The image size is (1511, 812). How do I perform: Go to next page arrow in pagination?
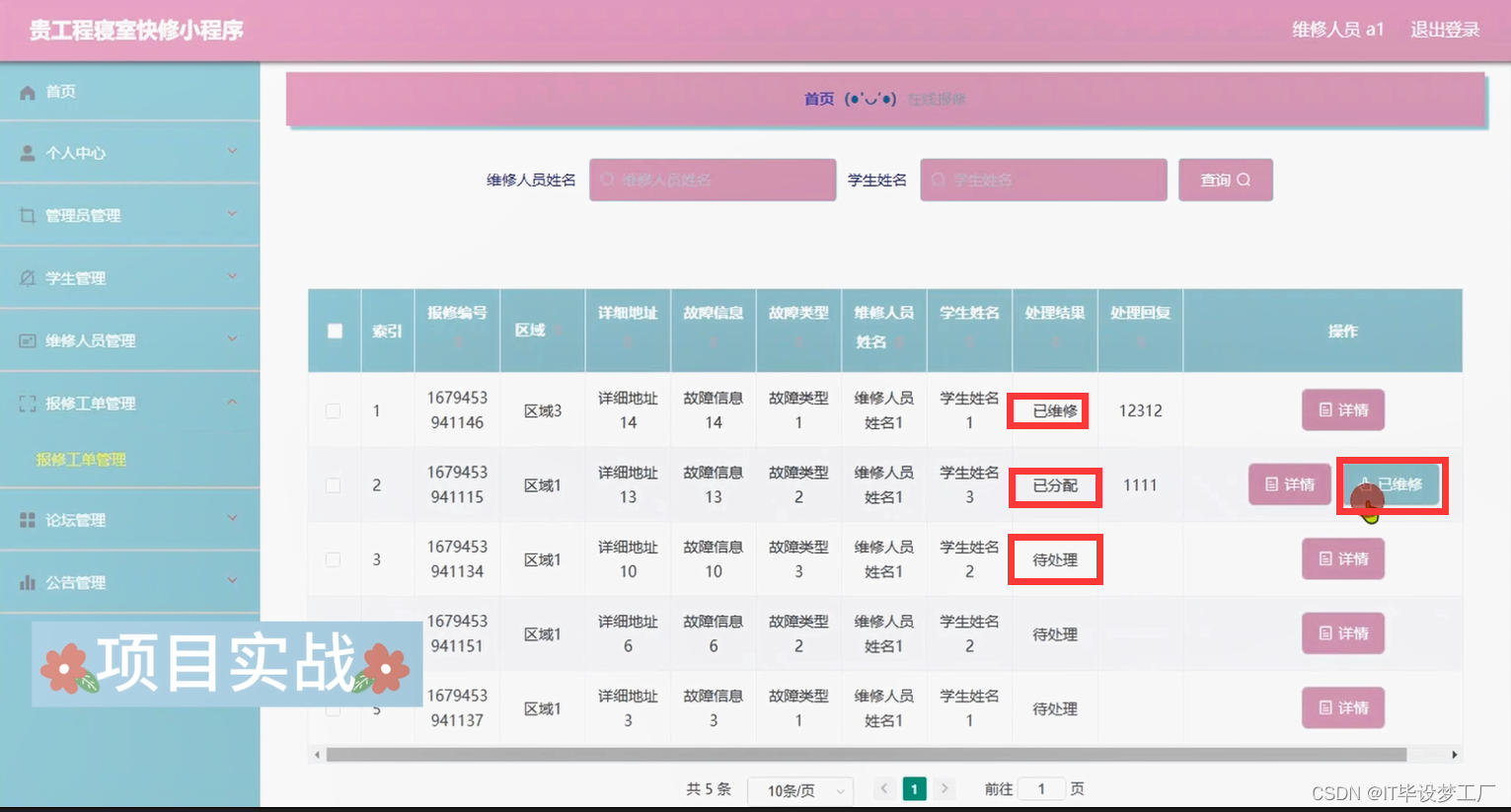(944, 788)
